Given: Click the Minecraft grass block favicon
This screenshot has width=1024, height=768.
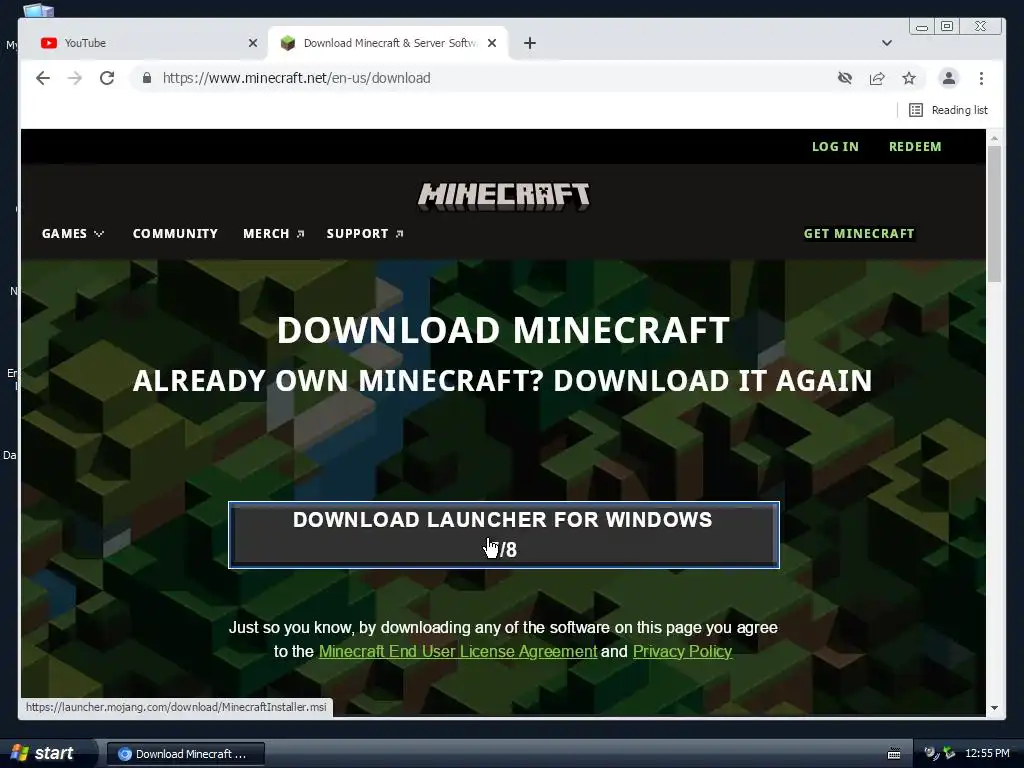Looking at the screenshot, I should (x=287, y=43).
